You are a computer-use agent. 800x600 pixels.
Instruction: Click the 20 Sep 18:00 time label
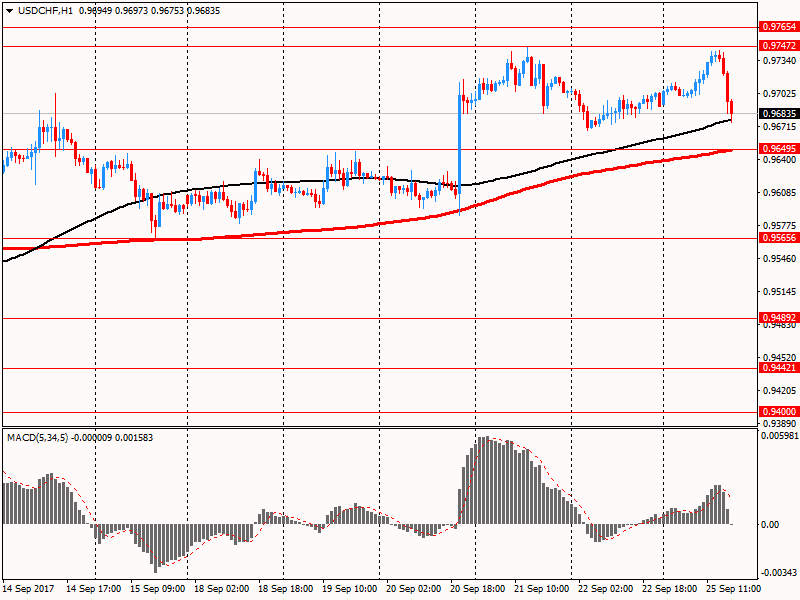click(x=478, y=589)
